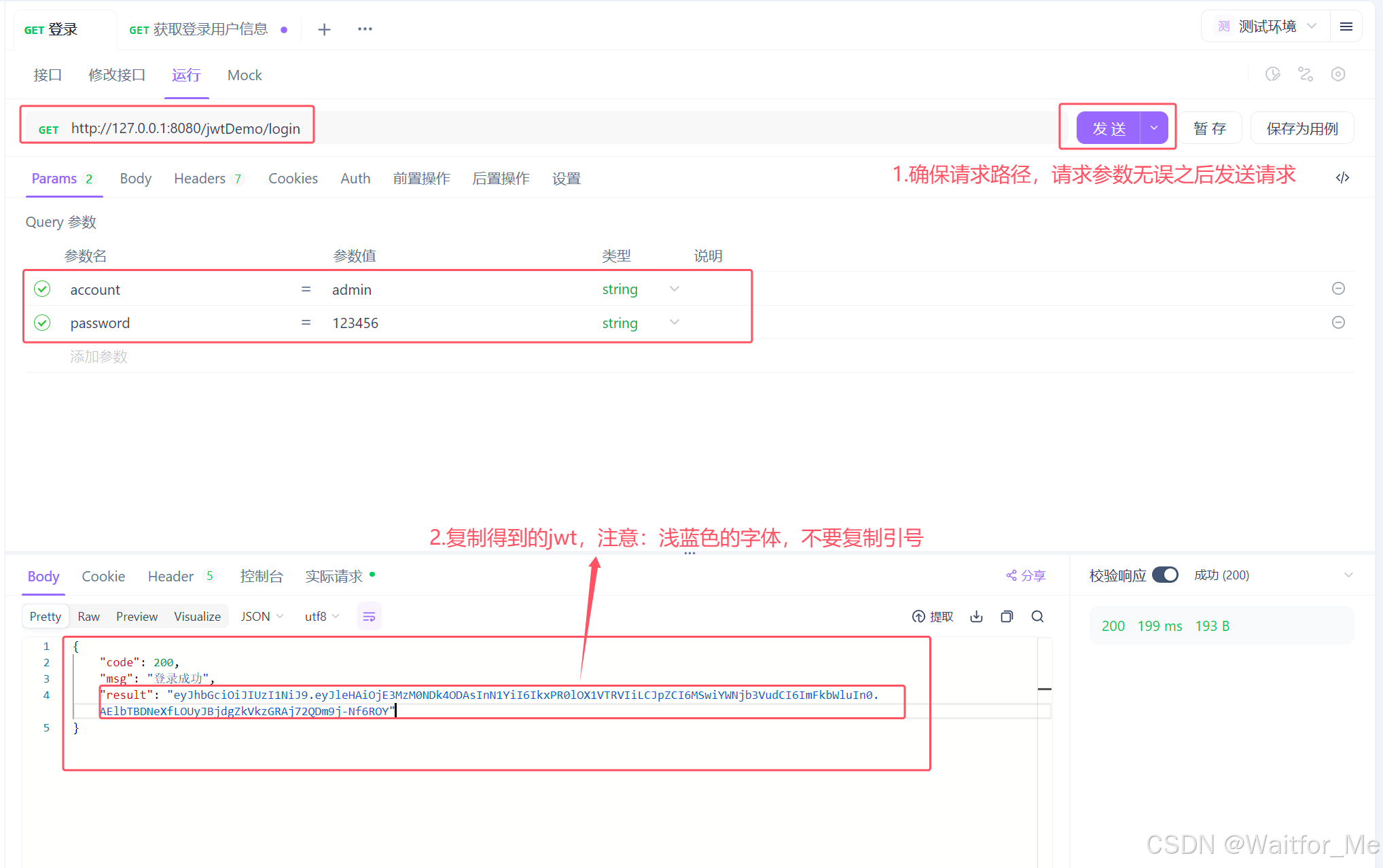Open the target settings icon in the top right

click(1338, 75)
